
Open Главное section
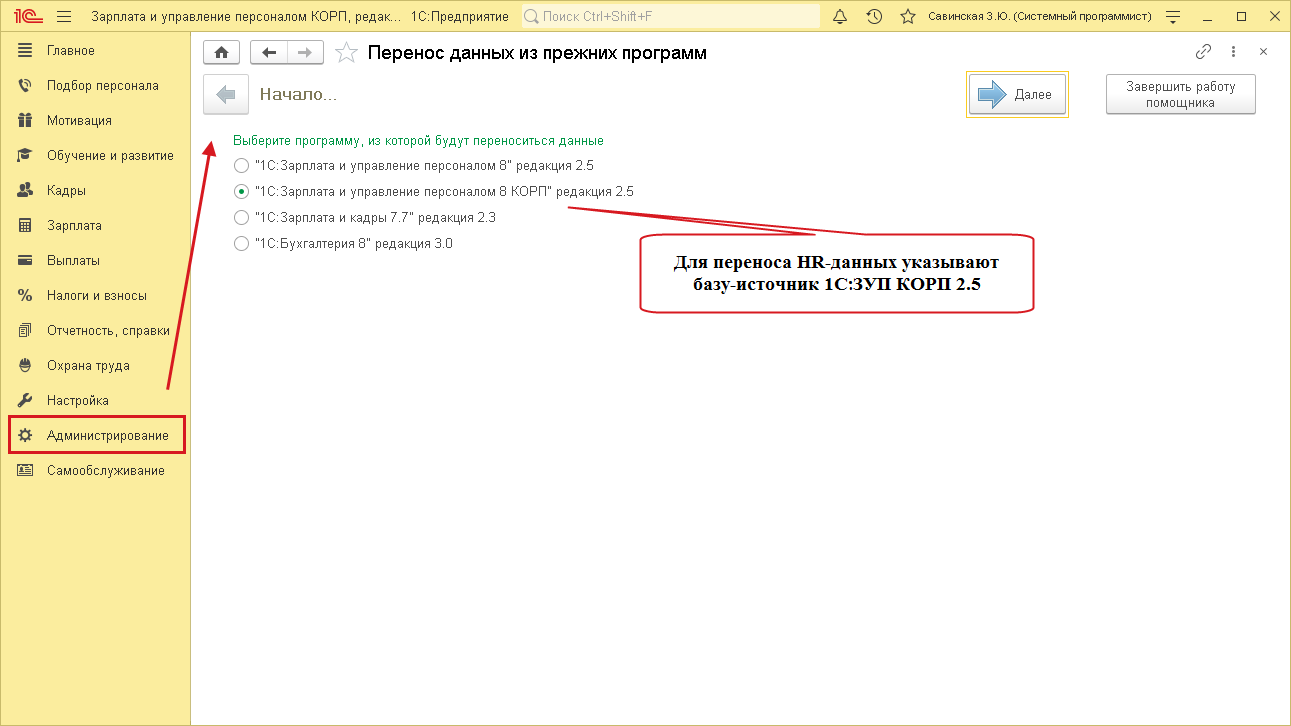pos(95,51)
